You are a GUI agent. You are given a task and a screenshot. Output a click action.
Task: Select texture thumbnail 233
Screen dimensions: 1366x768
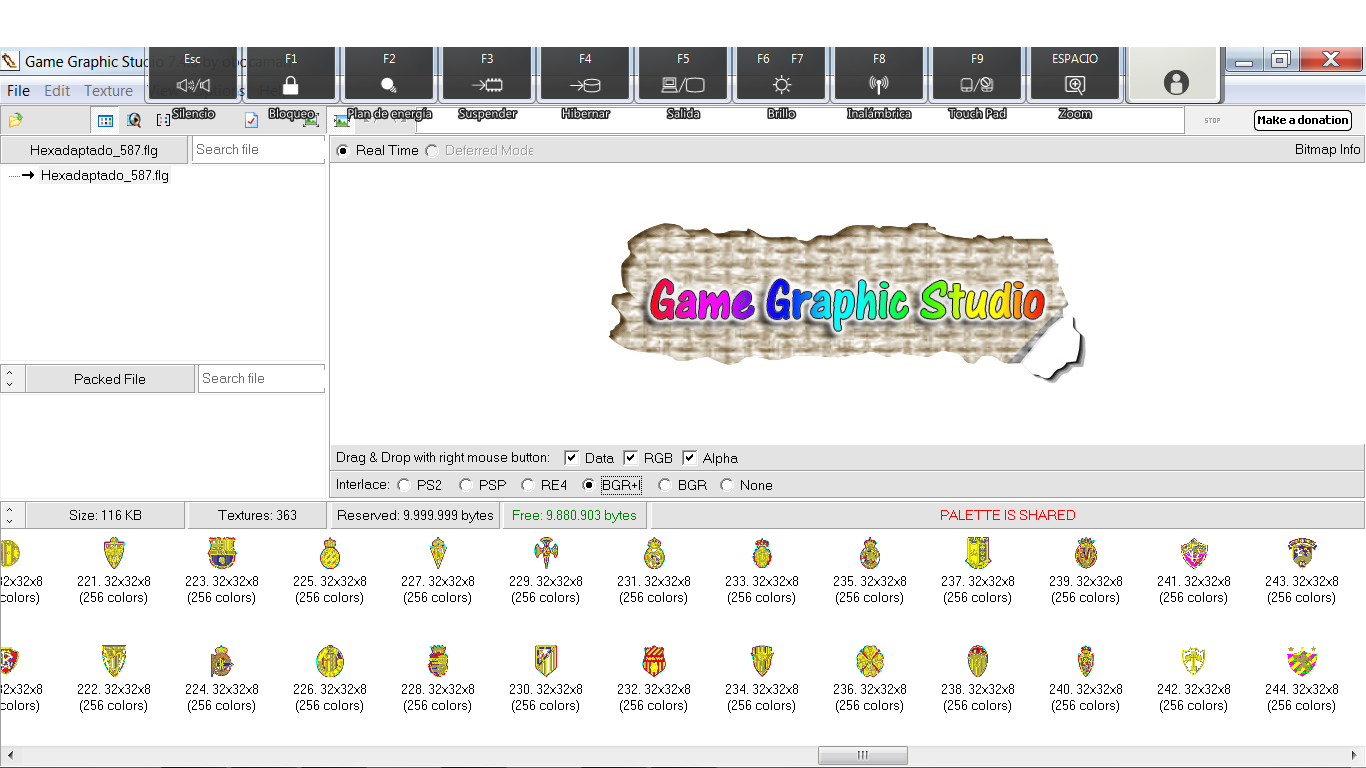762,553
